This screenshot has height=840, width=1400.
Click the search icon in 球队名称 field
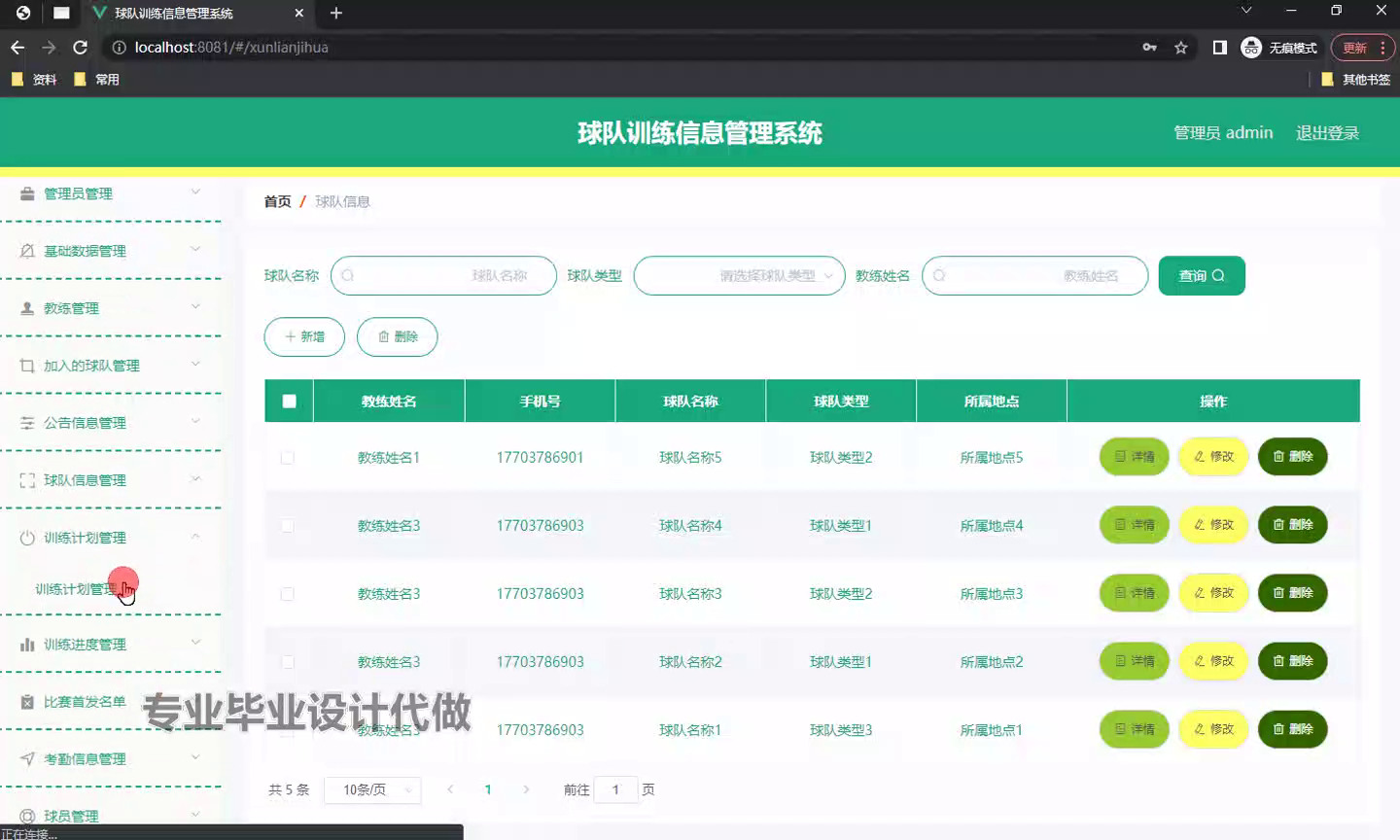click(347, 276)
